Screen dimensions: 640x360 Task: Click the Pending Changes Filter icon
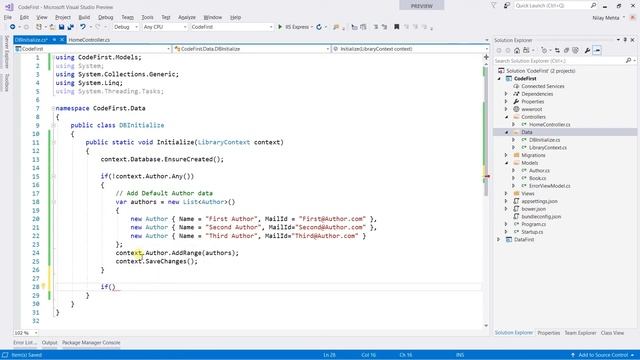pos(544,50)
